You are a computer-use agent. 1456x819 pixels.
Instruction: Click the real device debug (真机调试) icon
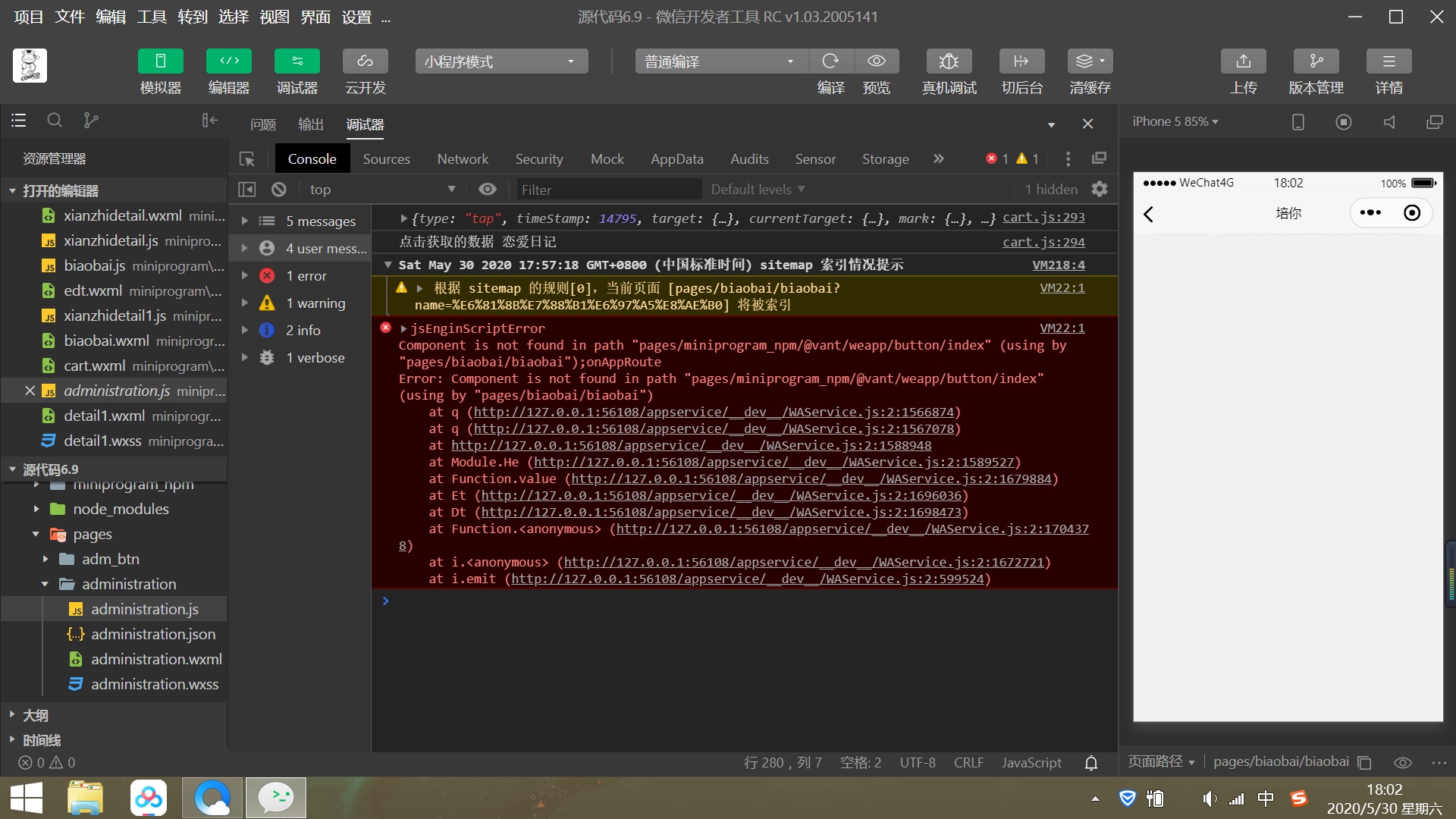tap(949, 61)
